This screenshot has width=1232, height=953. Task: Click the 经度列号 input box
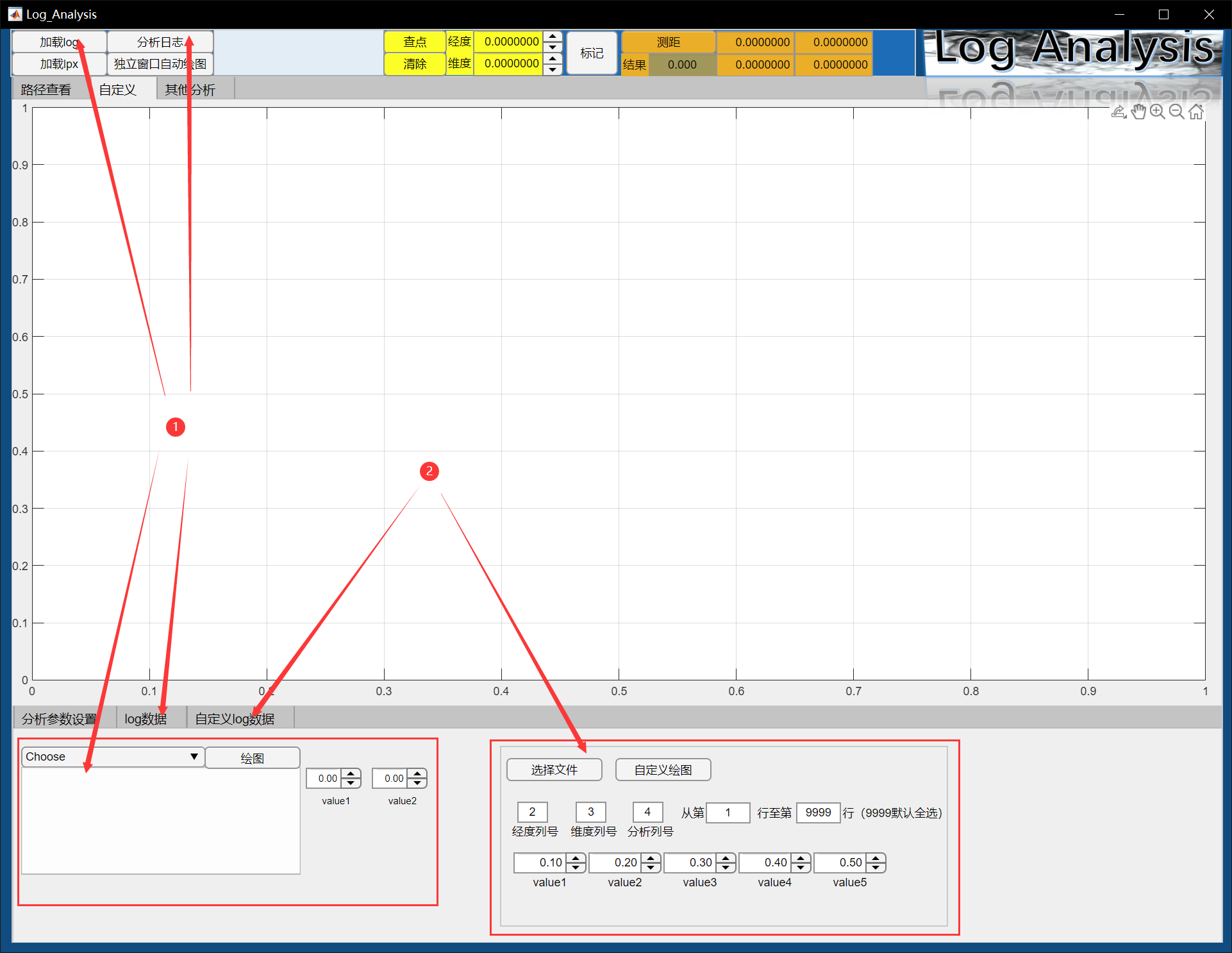pyautogui.click(x=532, y=812)
